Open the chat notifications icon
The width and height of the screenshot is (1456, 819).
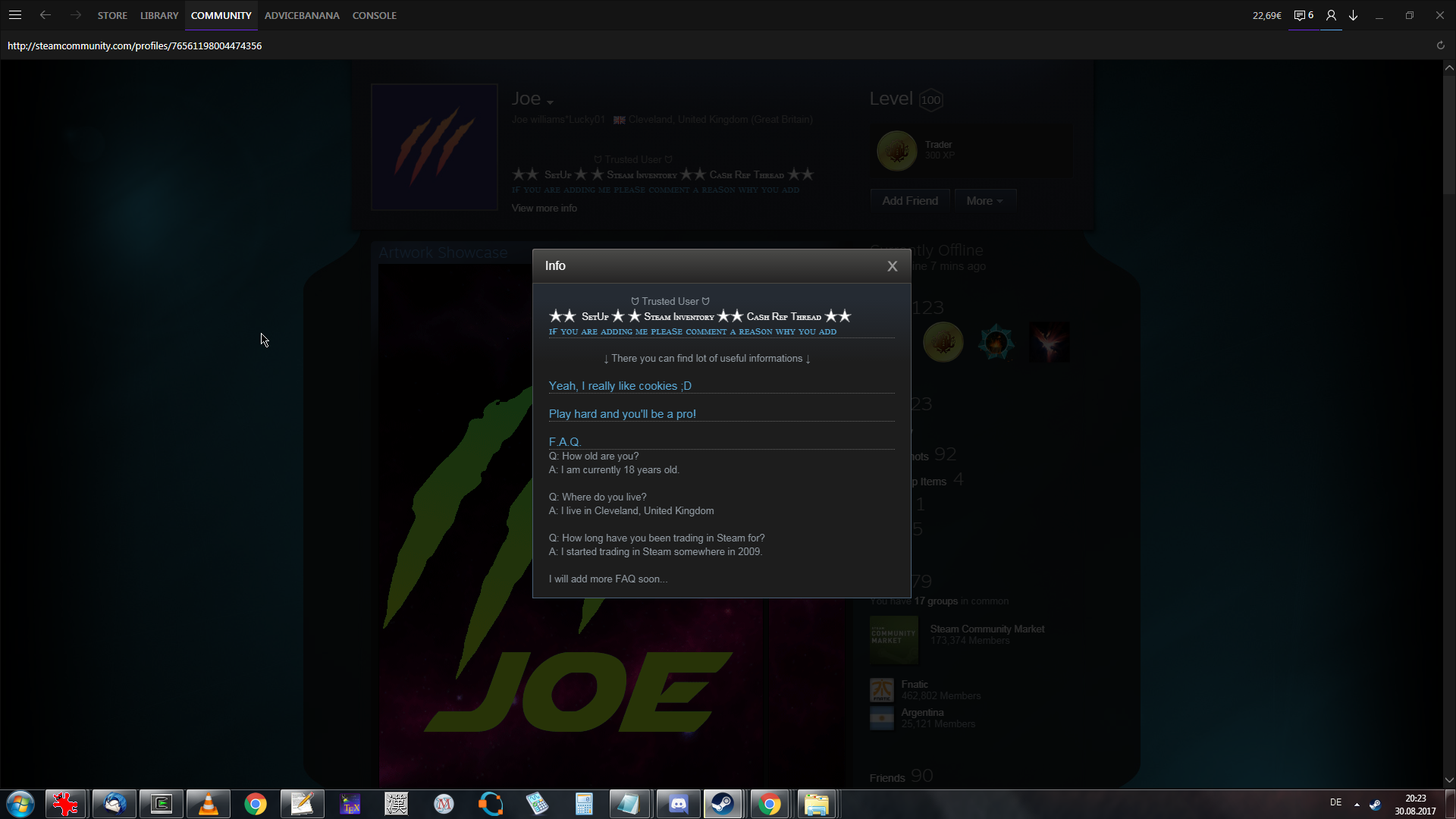point(1303,15)
